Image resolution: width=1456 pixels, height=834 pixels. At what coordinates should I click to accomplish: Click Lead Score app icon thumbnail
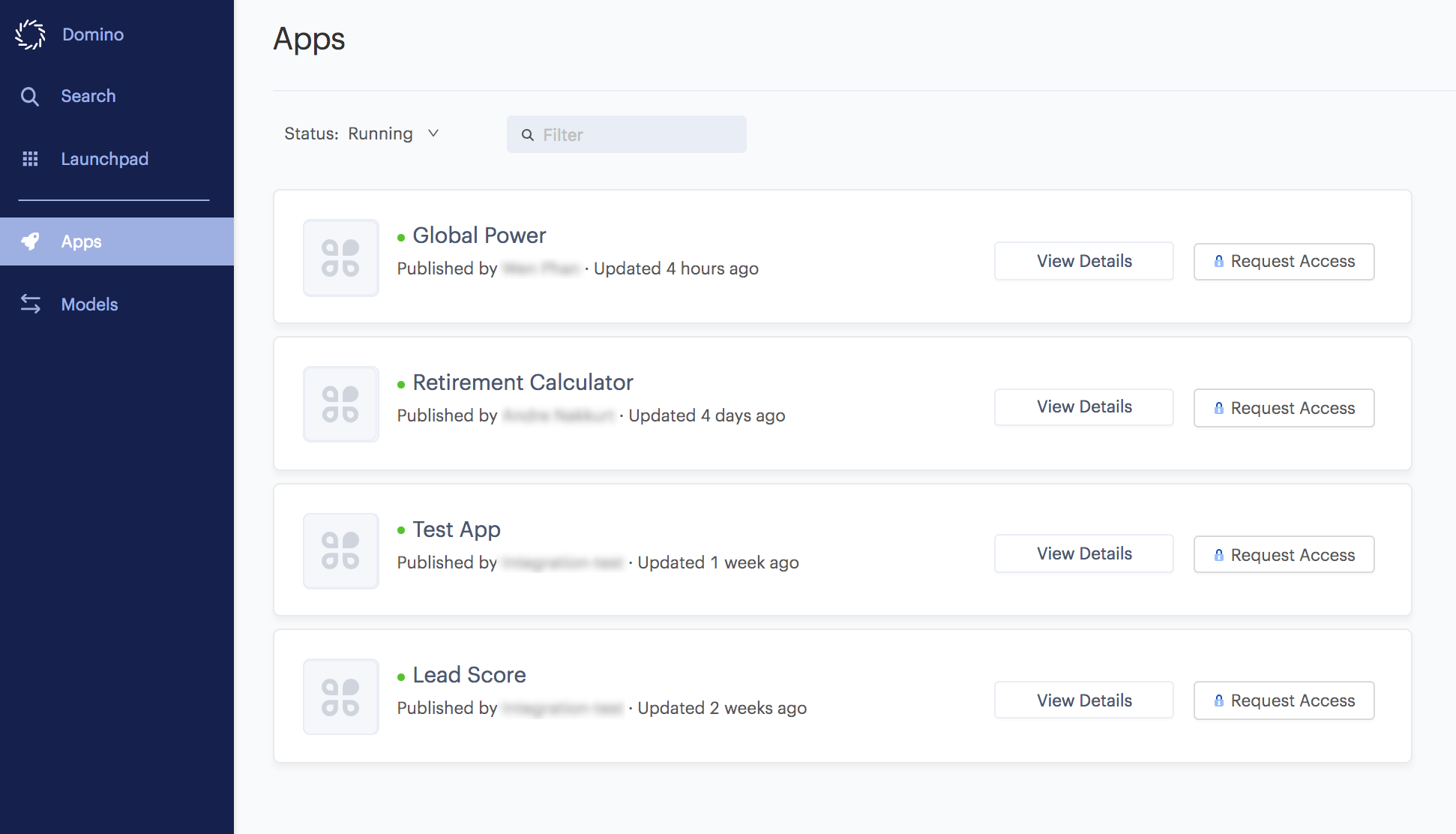(x=340, y=697)
